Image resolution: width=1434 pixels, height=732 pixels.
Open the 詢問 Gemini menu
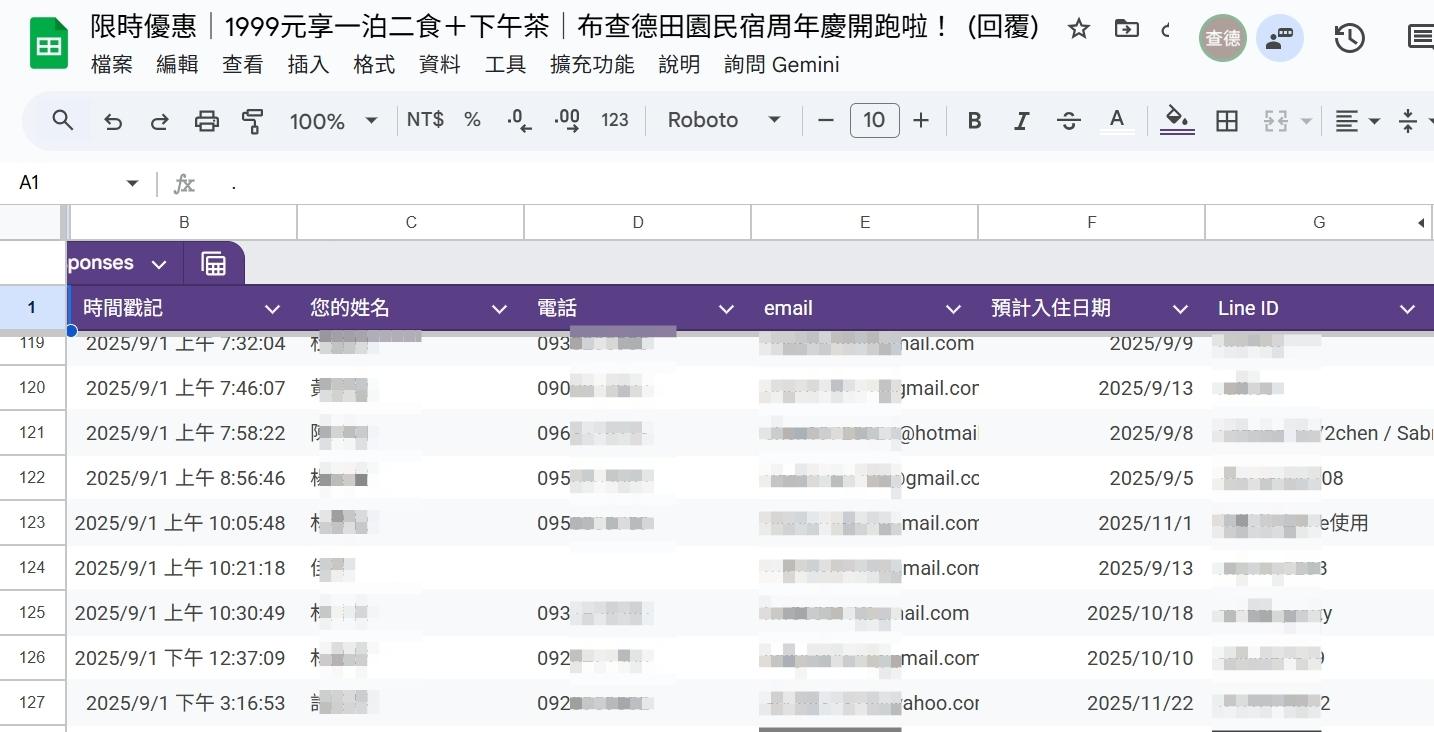(781, 65)
